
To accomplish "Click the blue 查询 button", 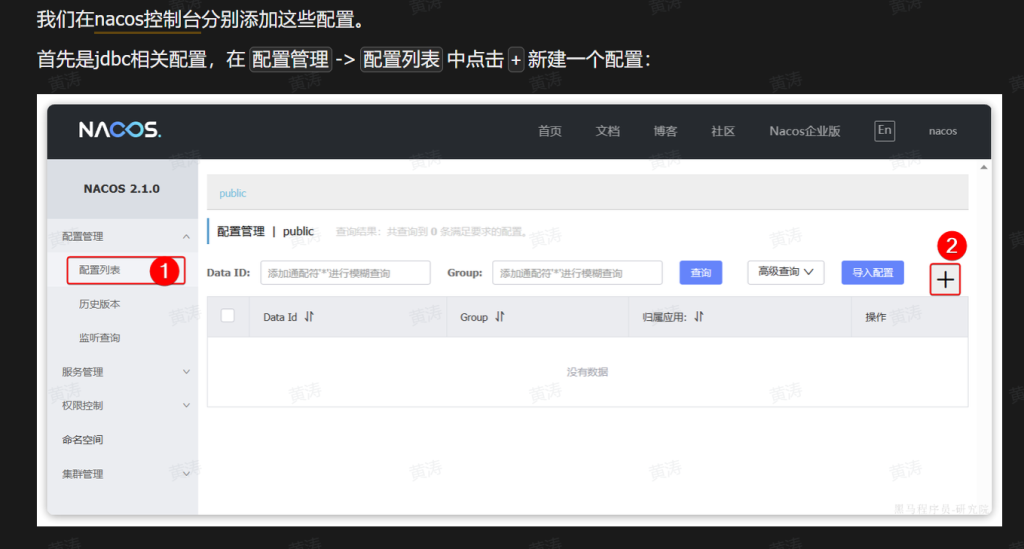I will click(x=701, y=273).
